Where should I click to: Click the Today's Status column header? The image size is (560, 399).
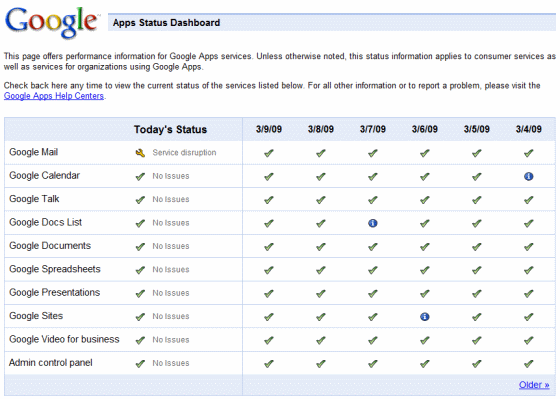click(170, 129)
